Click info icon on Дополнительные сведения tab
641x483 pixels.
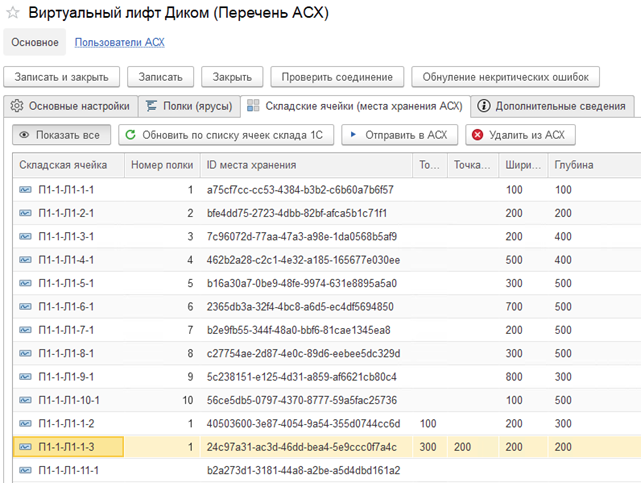coord(484,106)
